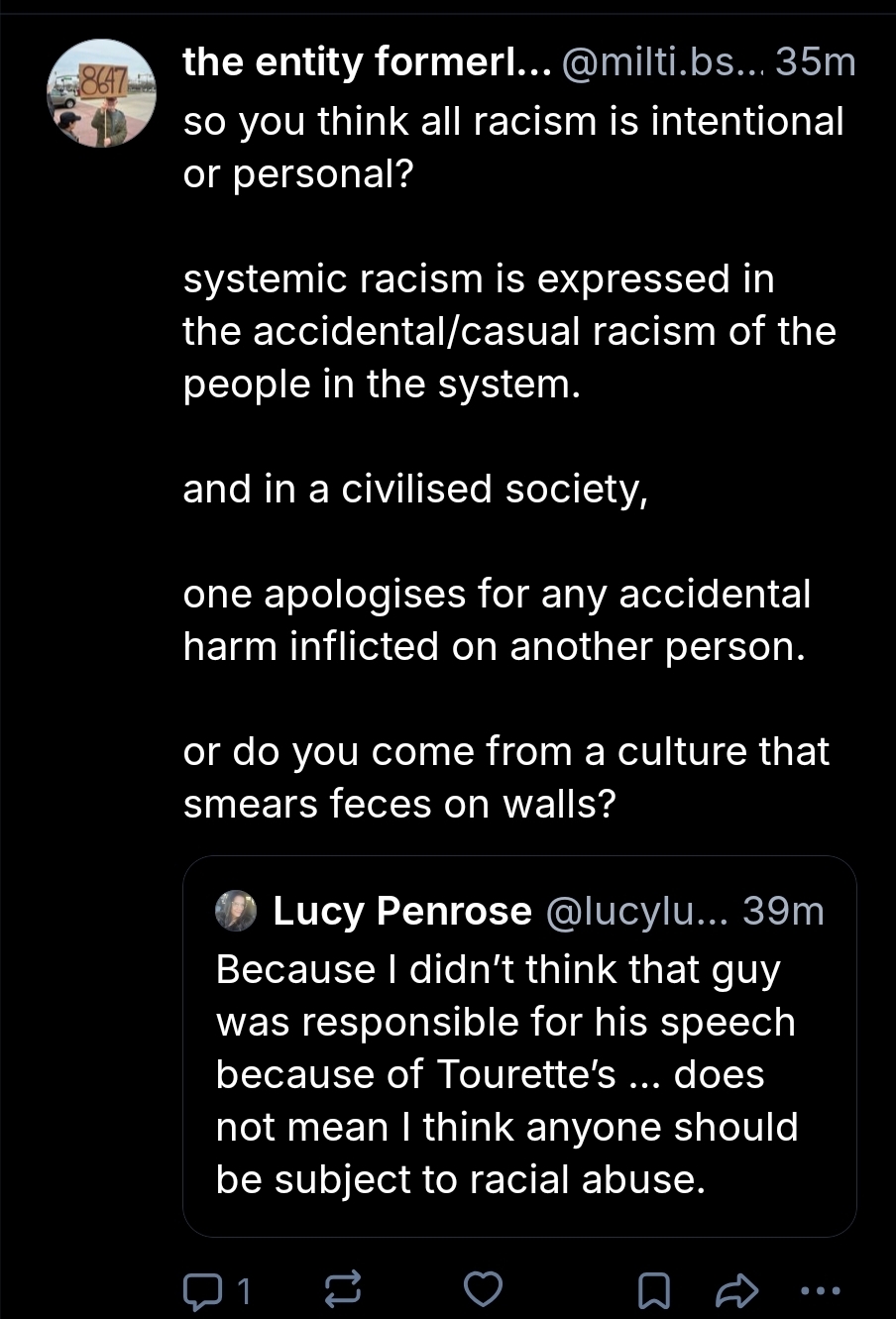
Task: Share the post via arrow icon
Action: (736, 1289)
